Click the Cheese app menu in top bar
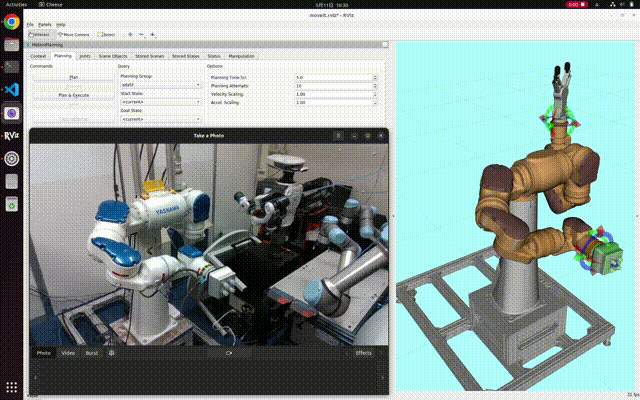 51,4
